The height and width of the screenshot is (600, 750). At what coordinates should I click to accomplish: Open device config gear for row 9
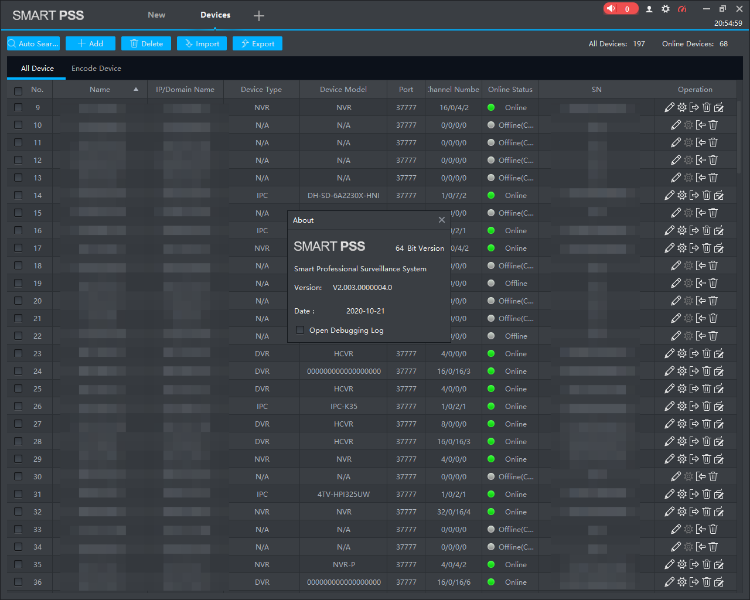tap(682, 108)
